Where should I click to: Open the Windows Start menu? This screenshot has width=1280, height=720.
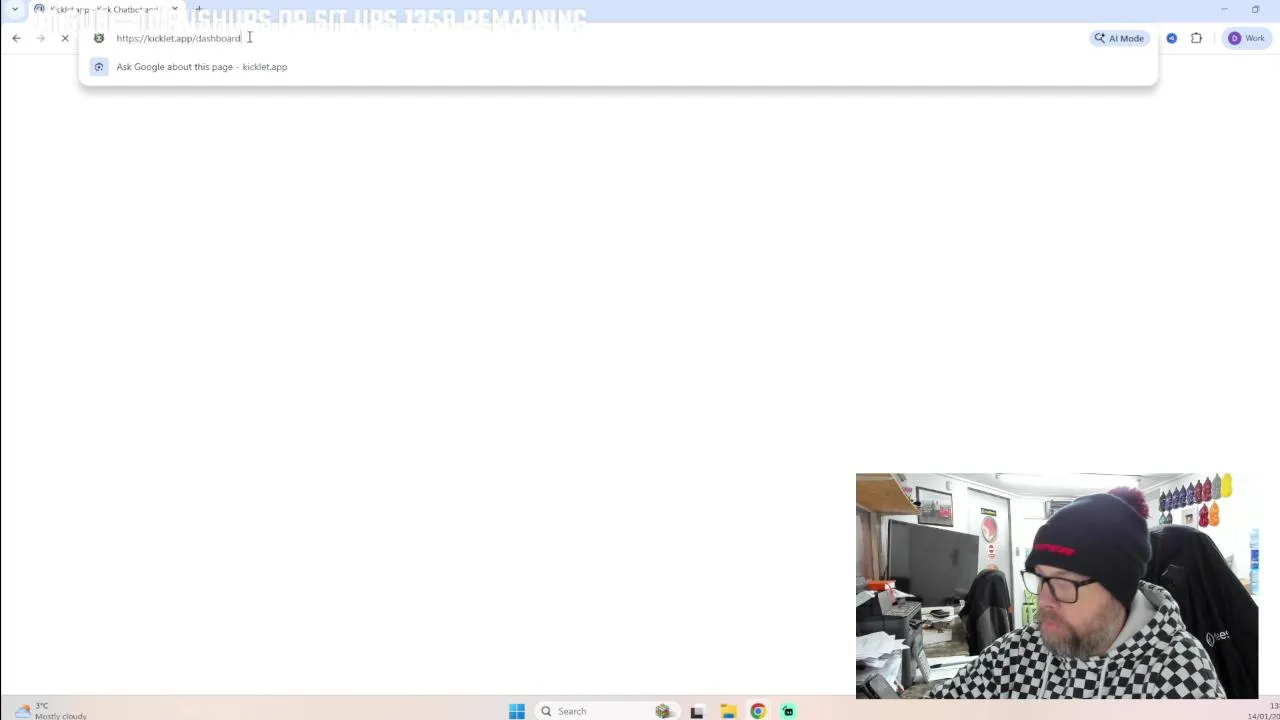[x=517, y=711]
